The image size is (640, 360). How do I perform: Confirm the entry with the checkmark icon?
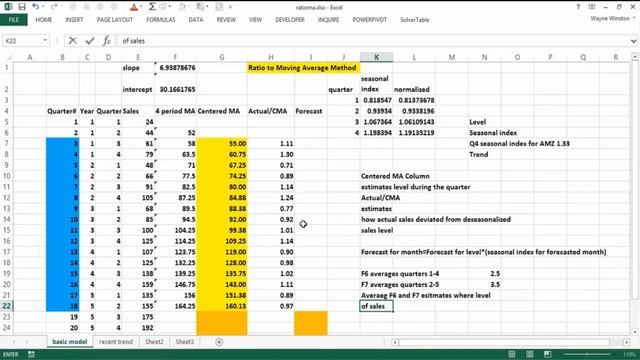pos(90,40)
